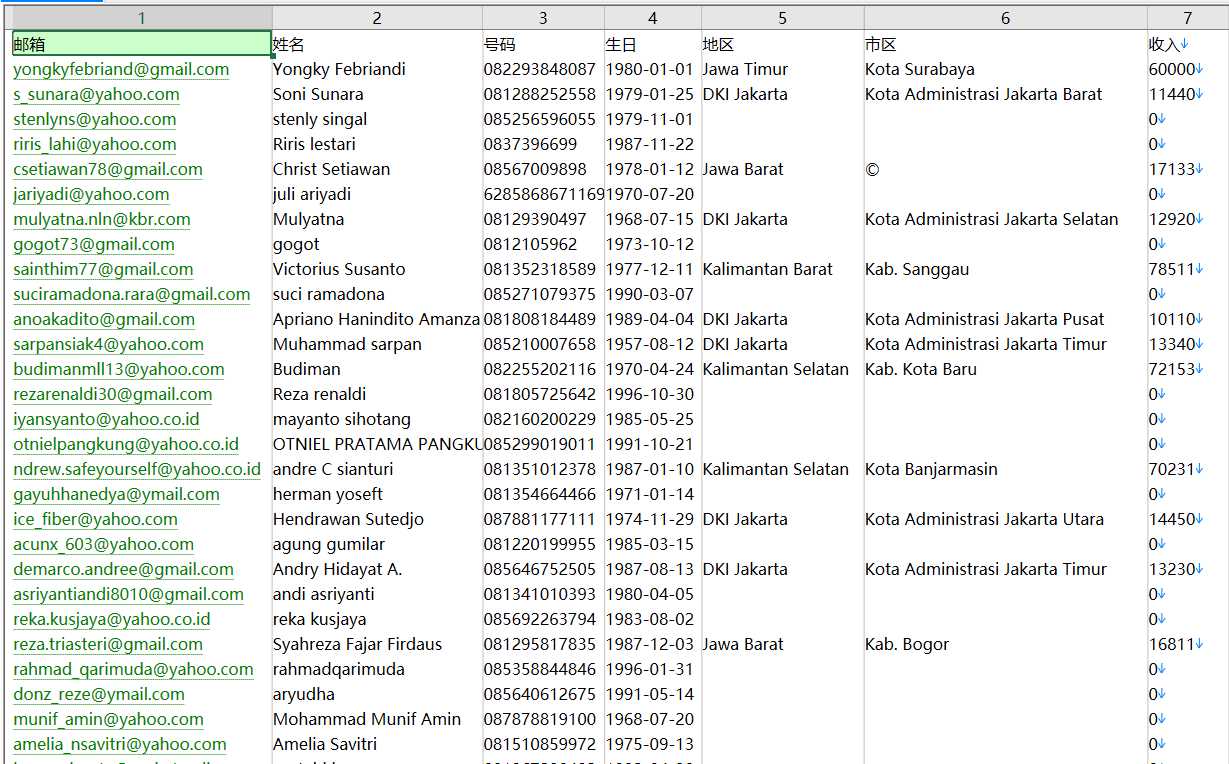
Task: Open rezarenaldi30@gmail.com email link
Action: (113, 394)
